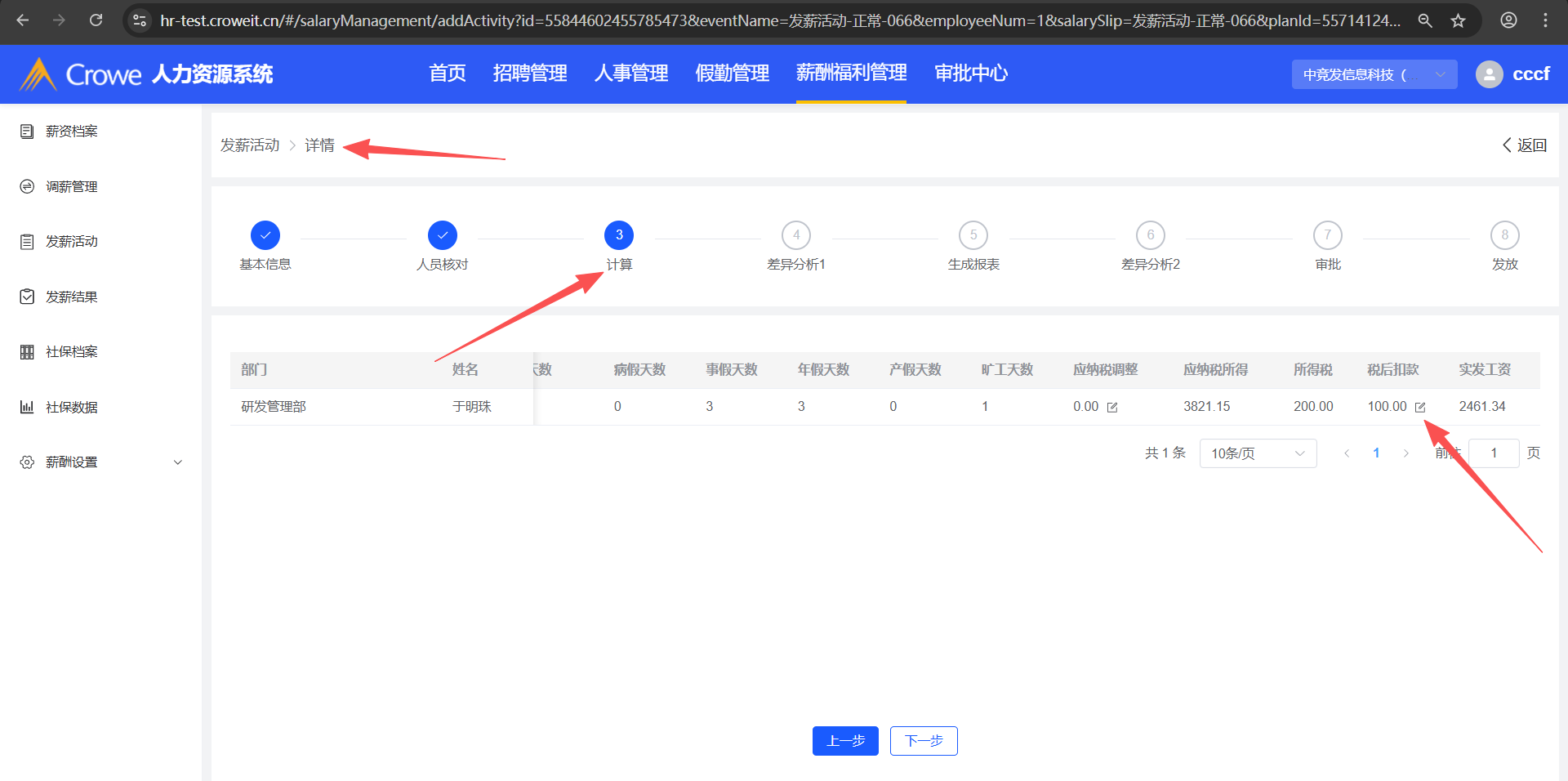Select step 4 差异分析1 circle
The height and width of the screenshot is (781, 1568).
(795, 235)
